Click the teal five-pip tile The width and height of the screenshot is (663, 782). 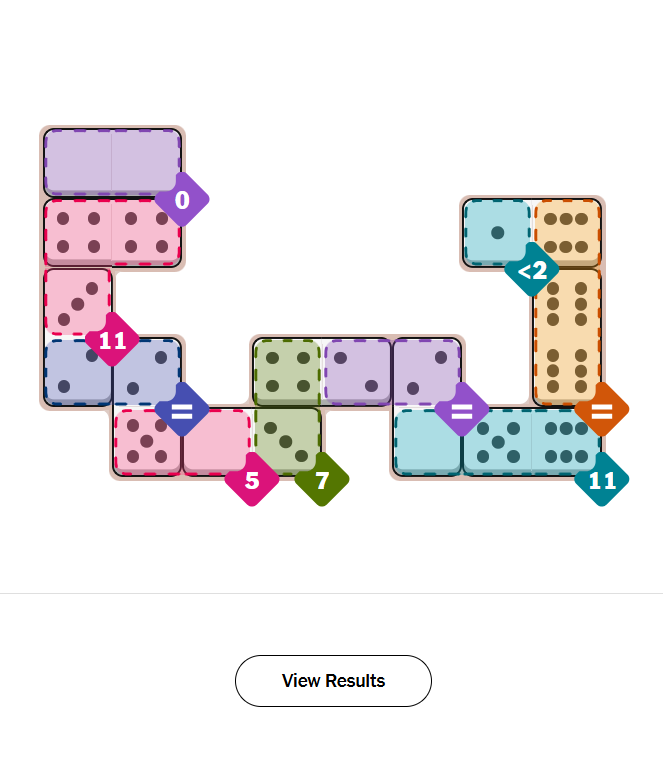coord(497,441)
